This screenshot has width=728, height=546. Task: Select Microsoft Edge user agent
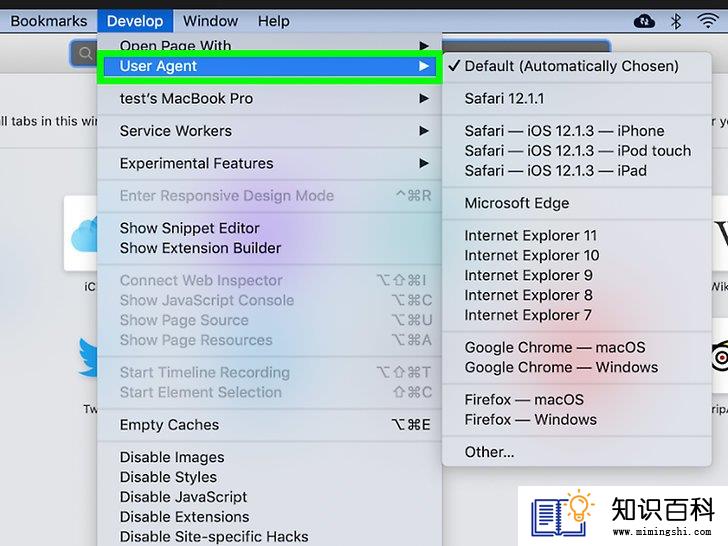(577, 203)
